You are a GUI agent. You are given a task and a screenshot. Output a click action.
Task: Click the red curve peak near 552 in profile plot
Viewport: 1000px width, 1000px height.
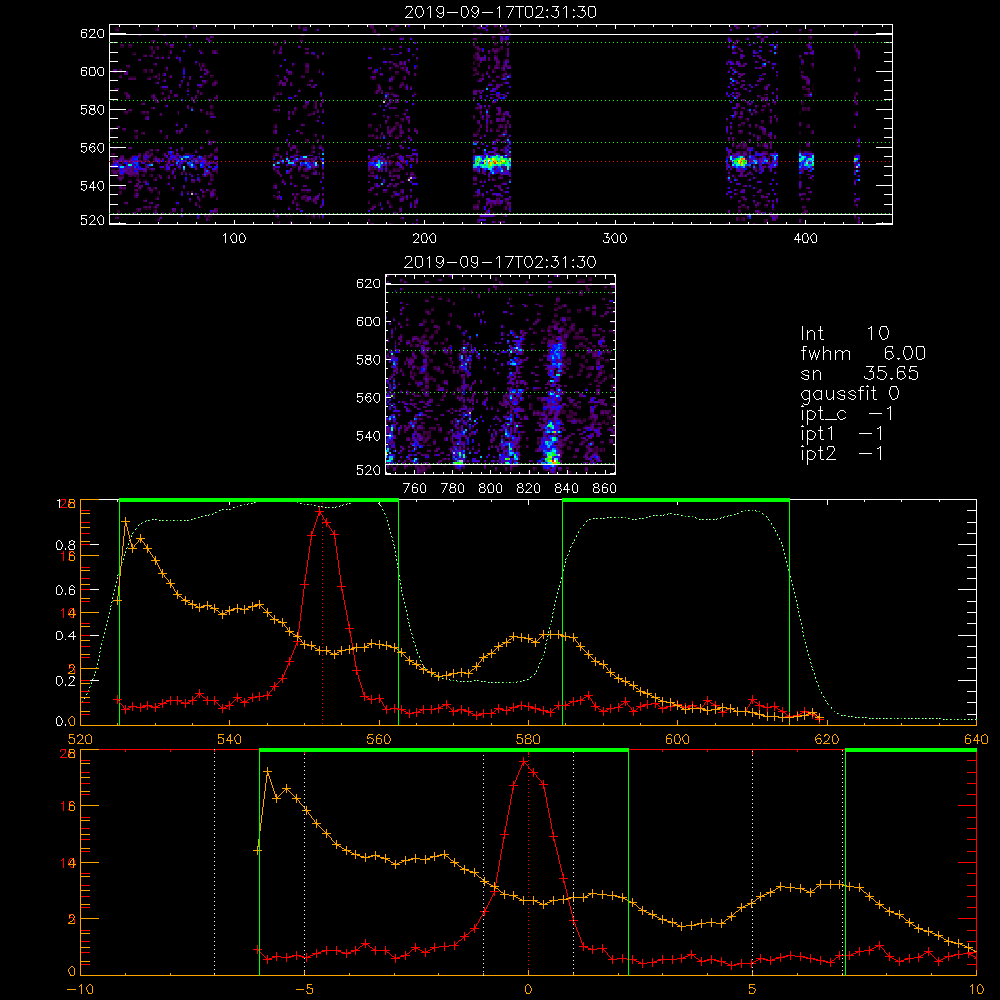pyautogui.click(x=320, y=511)
